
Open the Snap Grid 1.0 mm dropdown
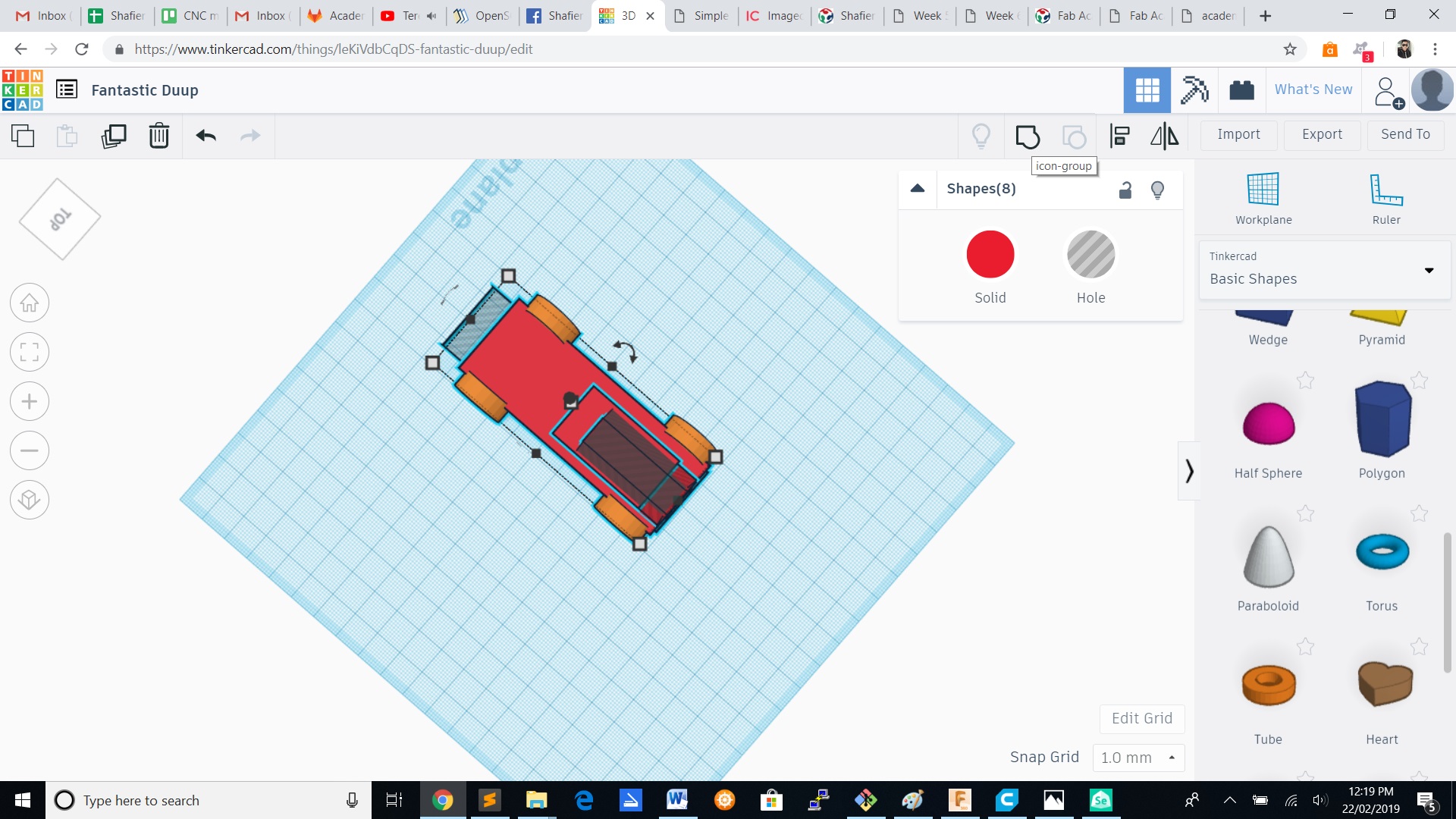point(1138,758)
